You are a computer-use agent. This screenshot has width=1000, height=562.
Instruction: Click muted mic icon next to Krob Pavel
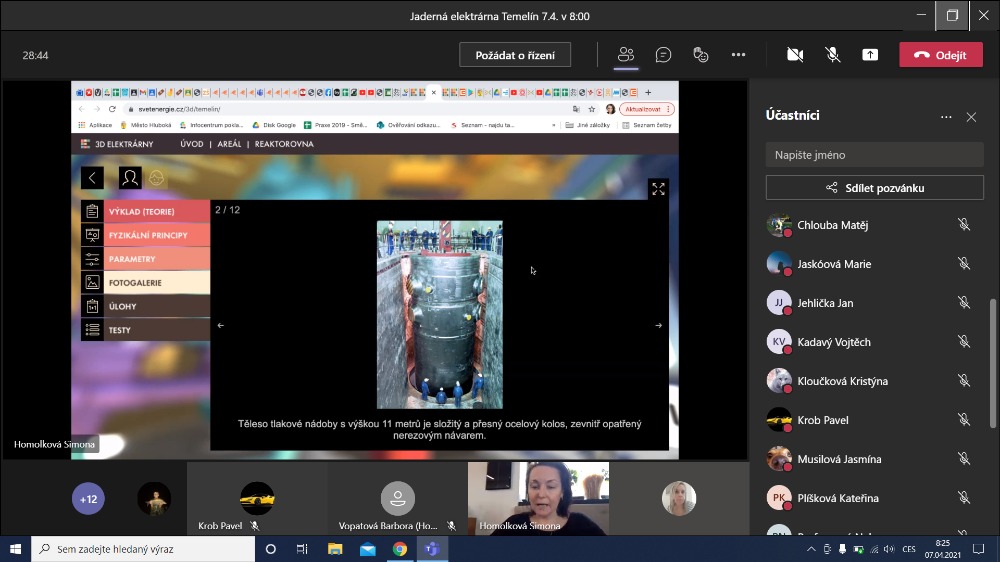pos(964,420)
